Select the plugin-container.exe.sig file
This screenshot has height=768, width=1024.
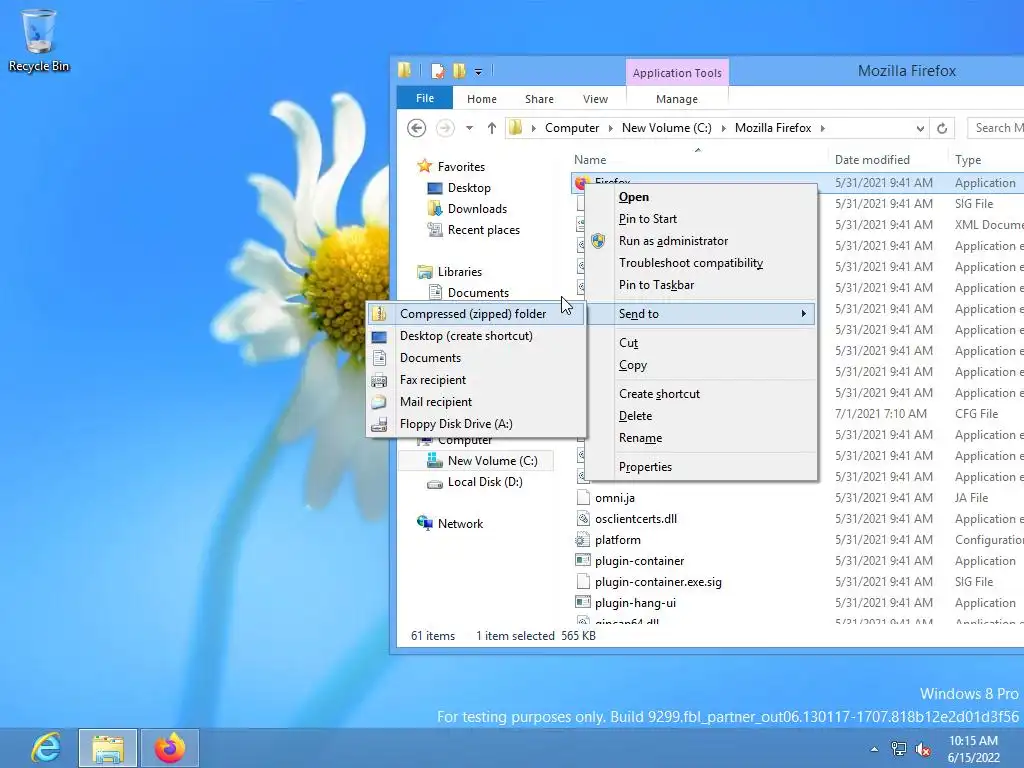pos(658,582)
